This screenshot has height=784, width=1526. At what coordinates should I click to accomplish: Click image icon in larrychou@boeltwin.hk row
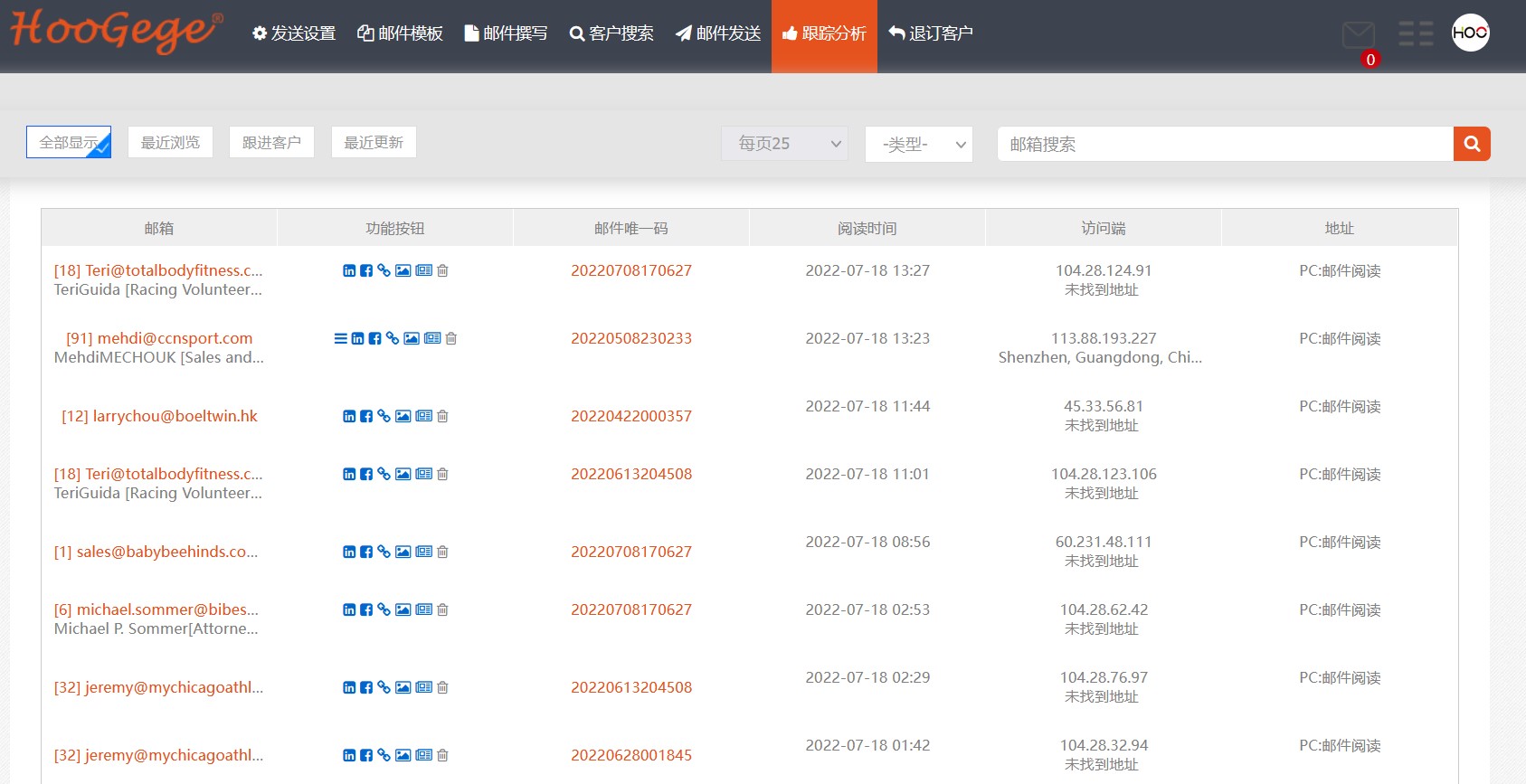coord(403,416)
